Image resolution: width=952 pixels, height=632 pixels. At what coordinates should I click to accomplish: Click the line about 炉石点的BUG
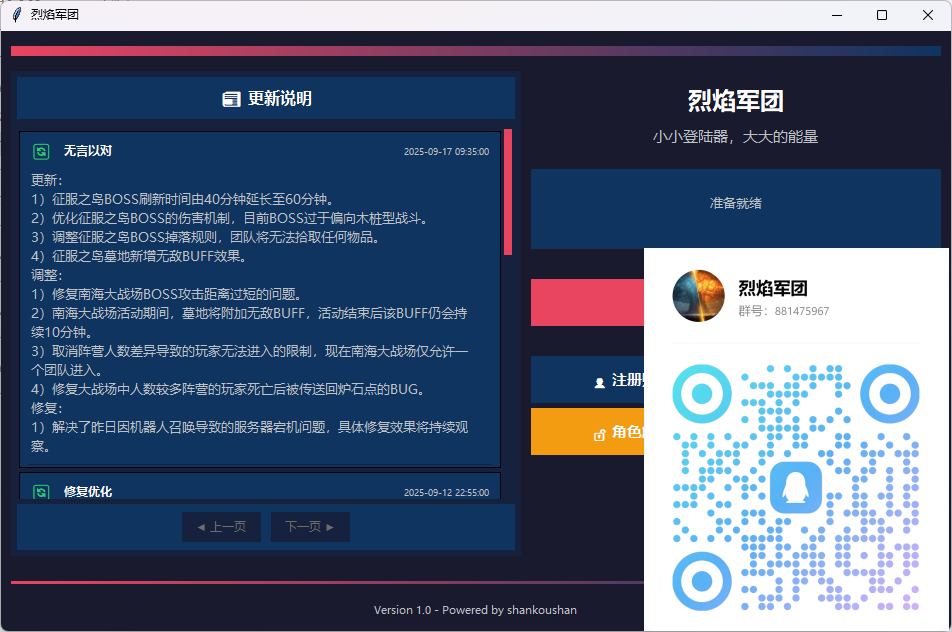230,389
